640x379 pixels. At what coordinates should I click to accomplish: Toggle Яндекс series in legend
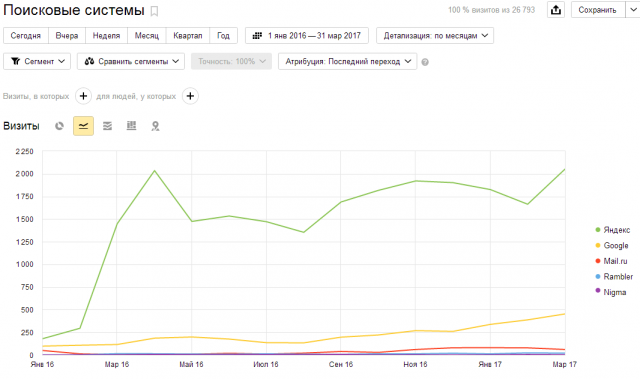[613, 230]
